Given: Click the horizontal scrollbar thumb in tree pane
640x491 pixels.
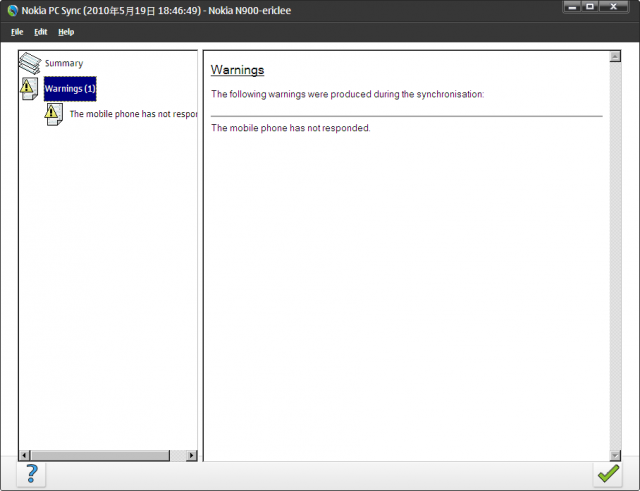Looking at the screenshot, I should pyautogui.click(x=100, y=455).
